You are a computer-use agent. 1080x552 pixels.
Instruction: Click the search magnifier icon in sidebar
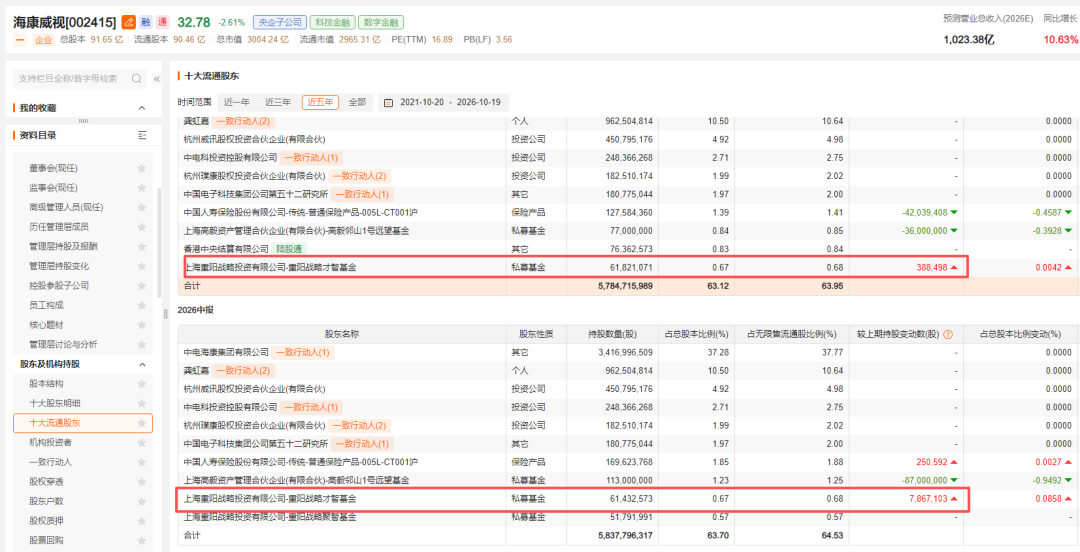(136, 79)
